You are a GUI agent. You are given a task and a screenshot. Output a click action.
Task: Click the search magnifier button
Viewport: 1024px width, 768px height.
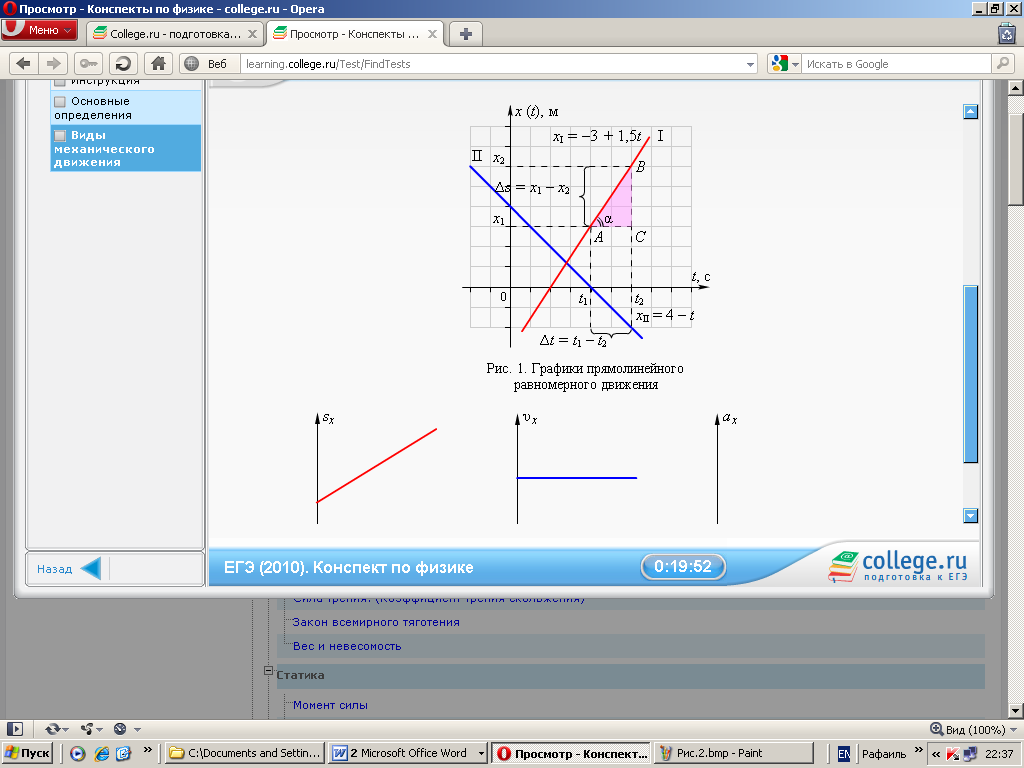pos(1002,63)
